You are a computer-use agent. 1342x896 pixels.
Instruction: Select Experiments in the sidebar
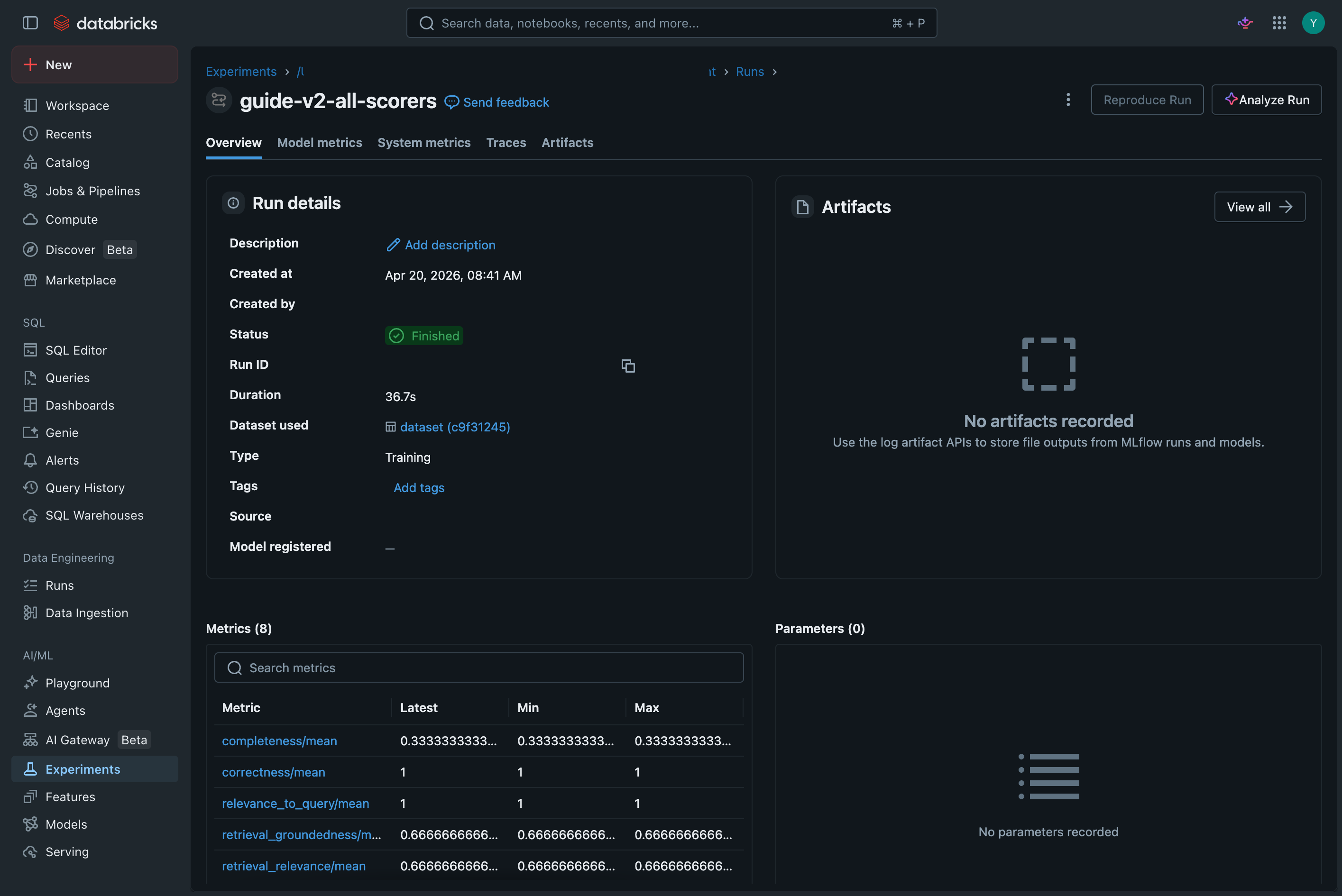[95, 769]
